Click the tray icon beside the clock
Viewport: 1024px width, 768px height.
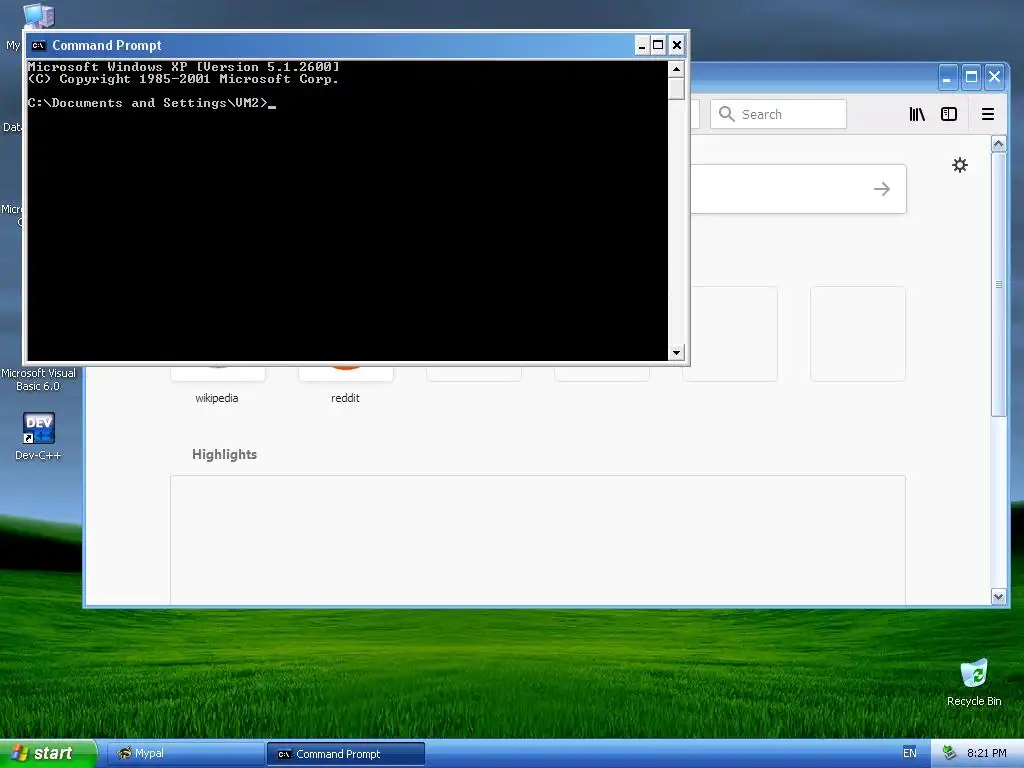(x=950, y=753)
